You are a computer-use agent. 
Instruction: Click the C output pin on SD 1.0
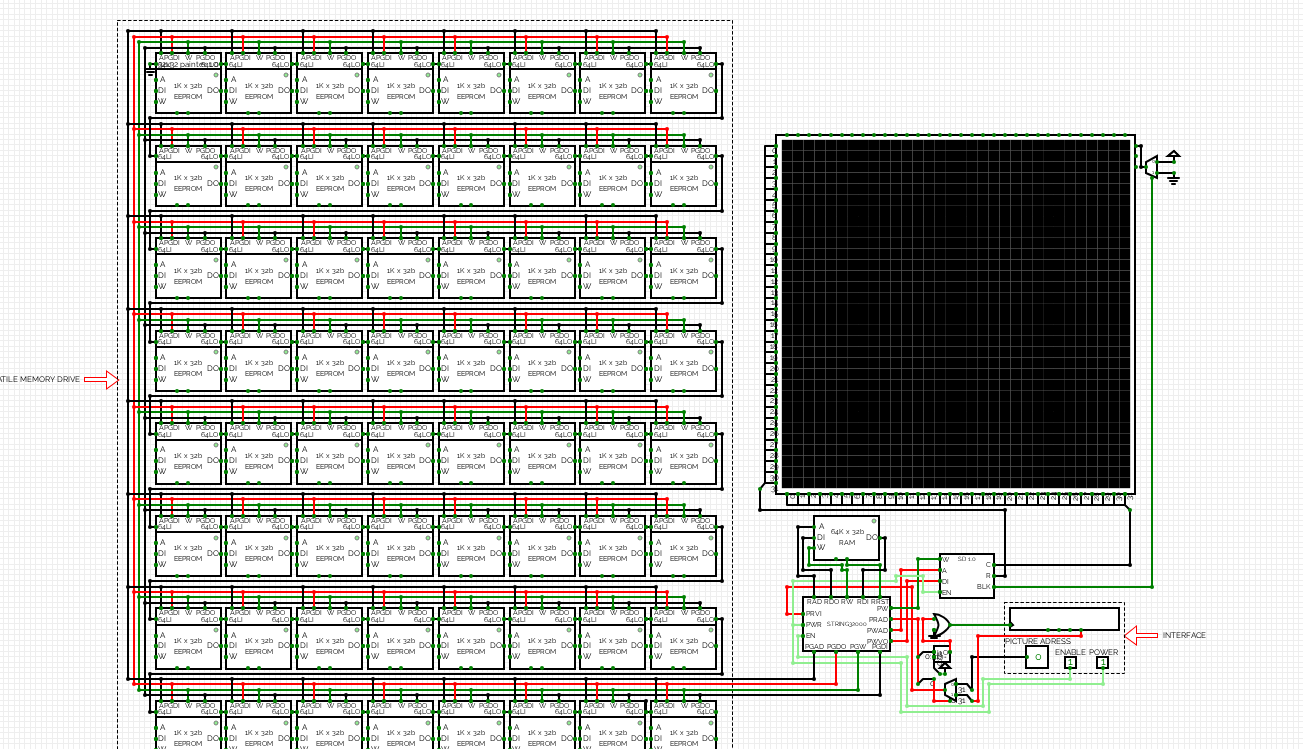(994, 565)
